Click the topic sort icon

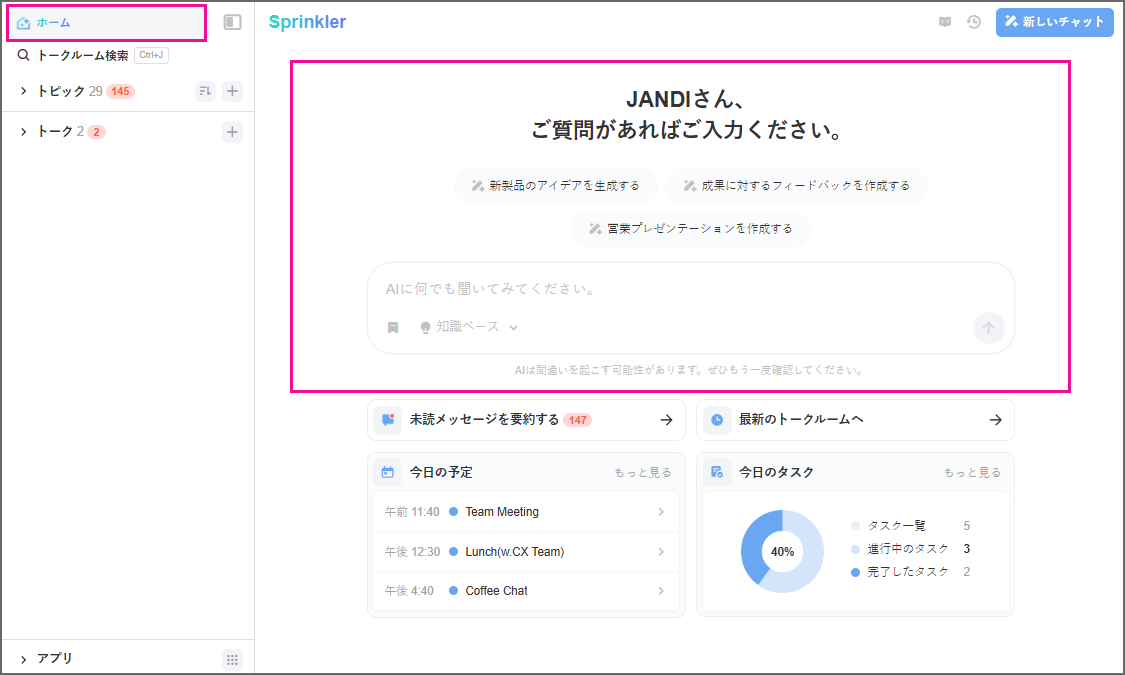point(205,91)
